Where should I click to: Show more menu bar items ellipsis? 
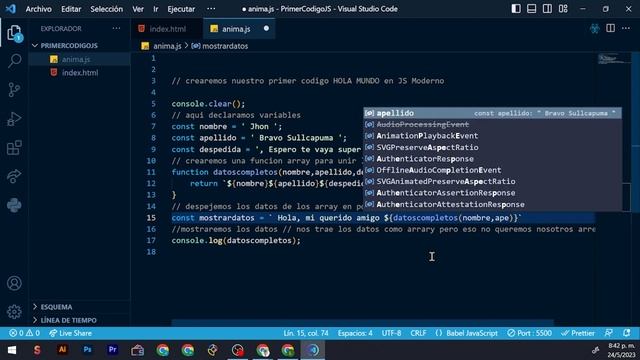coord(211,9)
